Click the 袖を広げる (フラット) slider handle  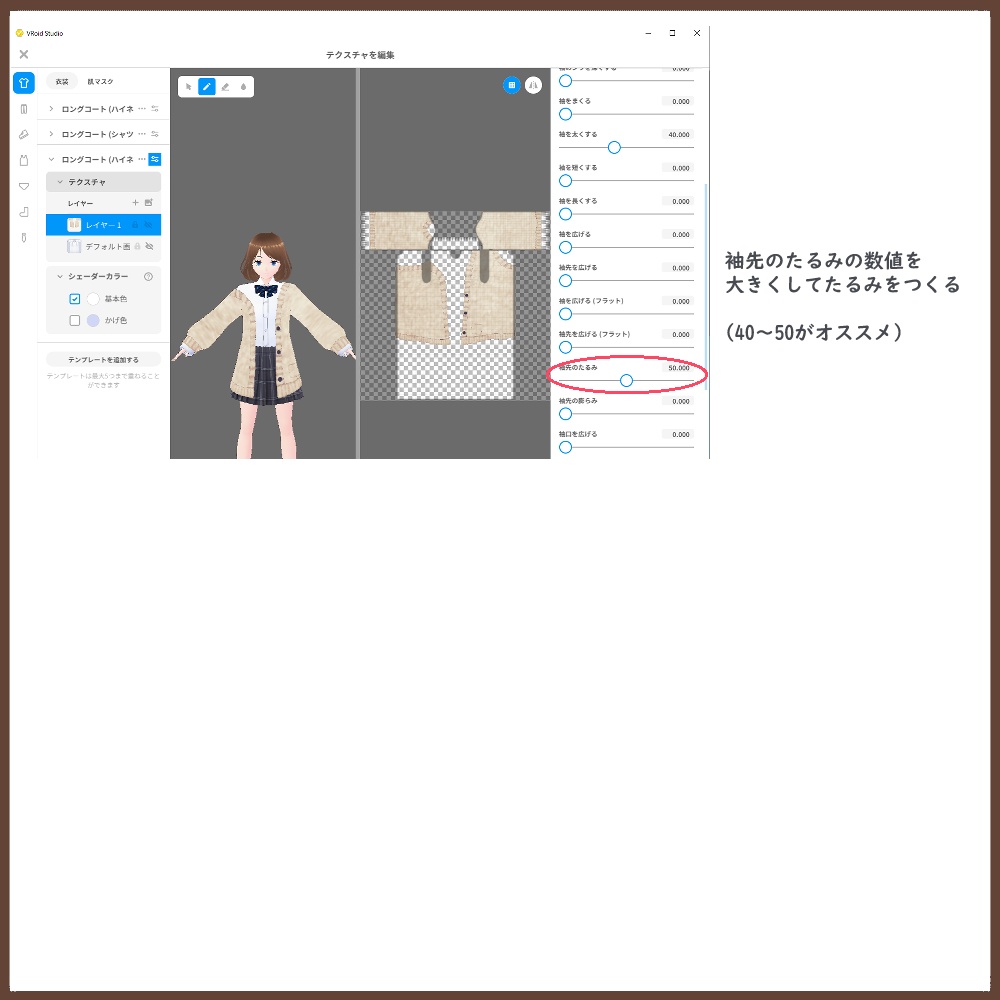click(565, 314)
